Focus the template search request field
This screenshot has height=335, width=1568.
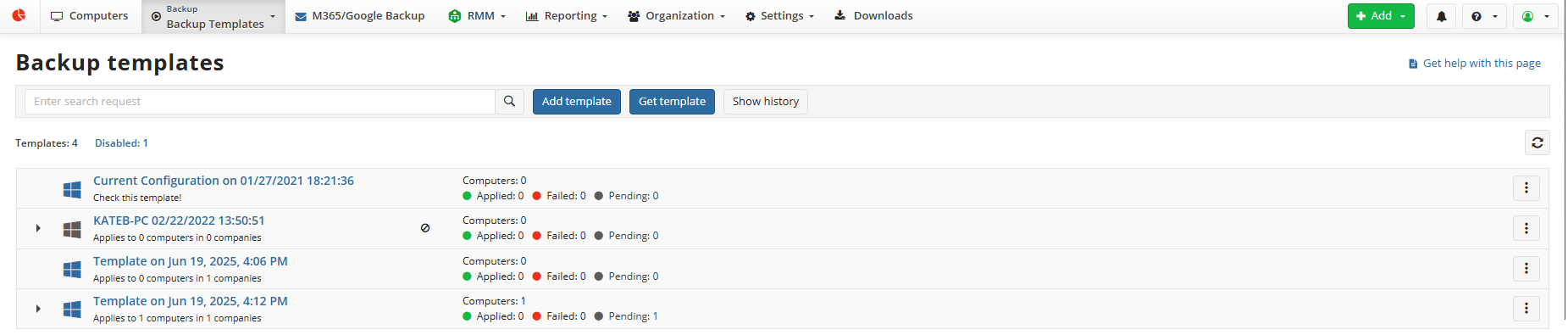tap(260, 101)
